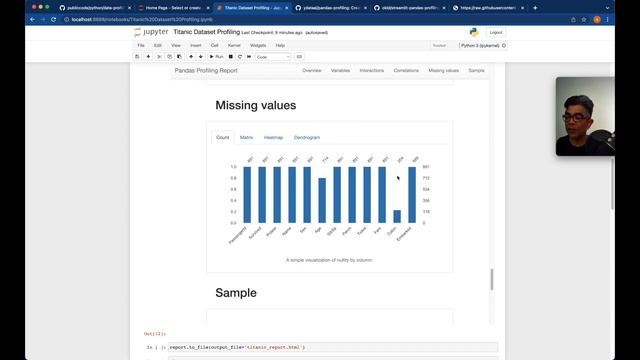Screen dimensions: 640x360
Task: Go to Sample in the profiling report nav
Action: point(476,71)
